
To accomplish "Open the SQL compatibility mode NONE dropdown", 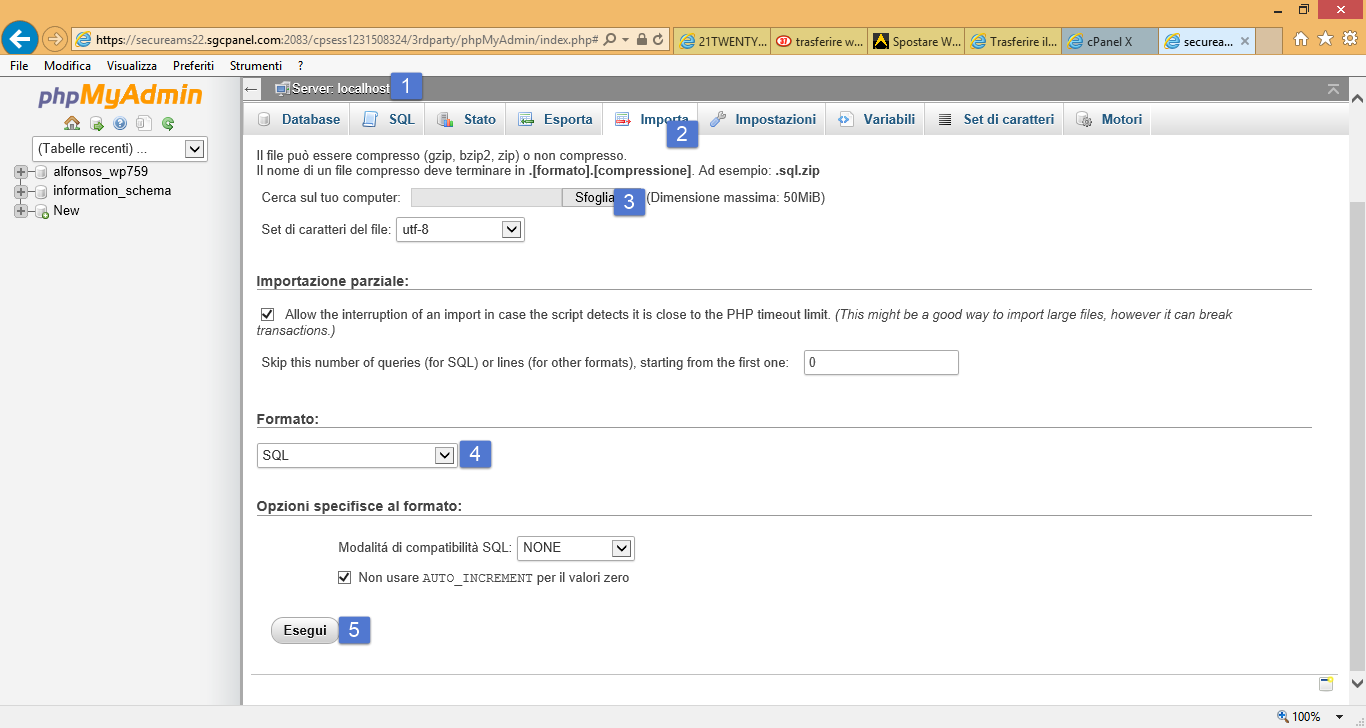I will [x=576, y=548].
